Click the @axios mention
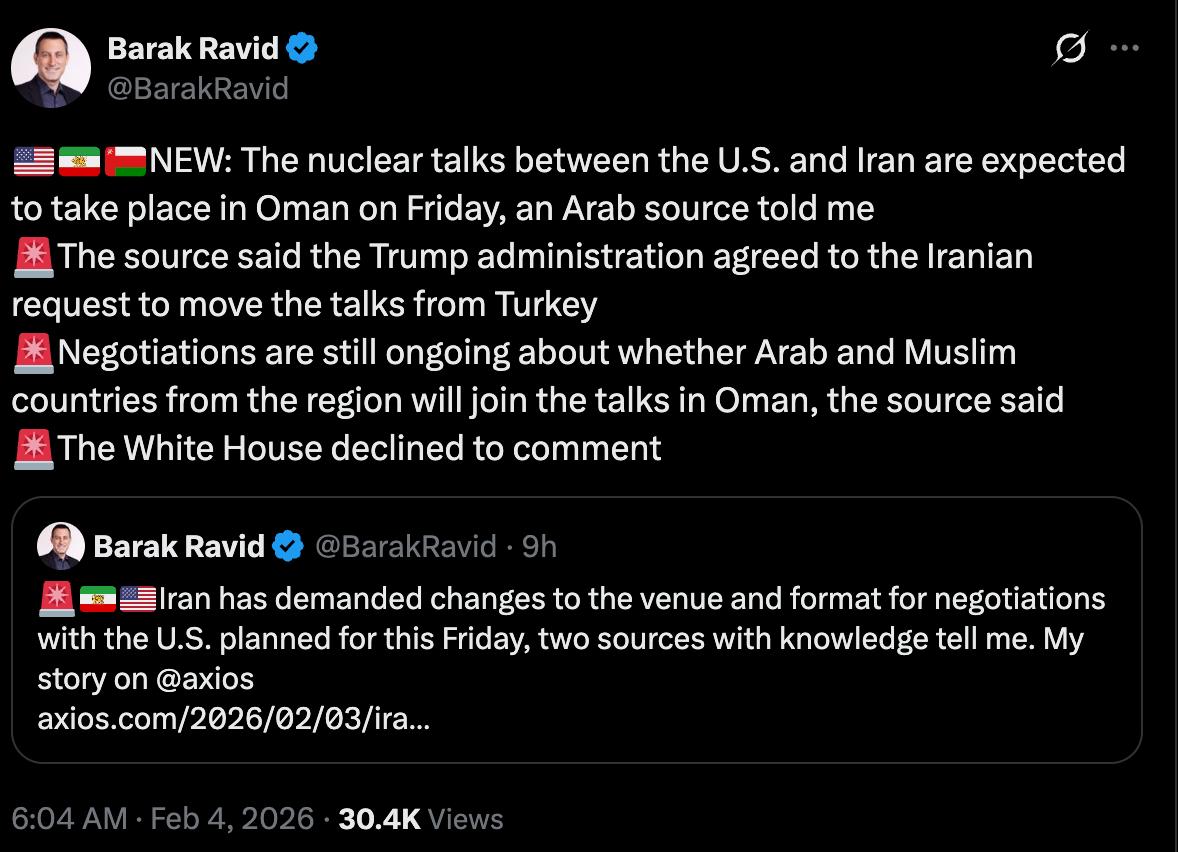1178x852 pixels. [x=205, y=679]
